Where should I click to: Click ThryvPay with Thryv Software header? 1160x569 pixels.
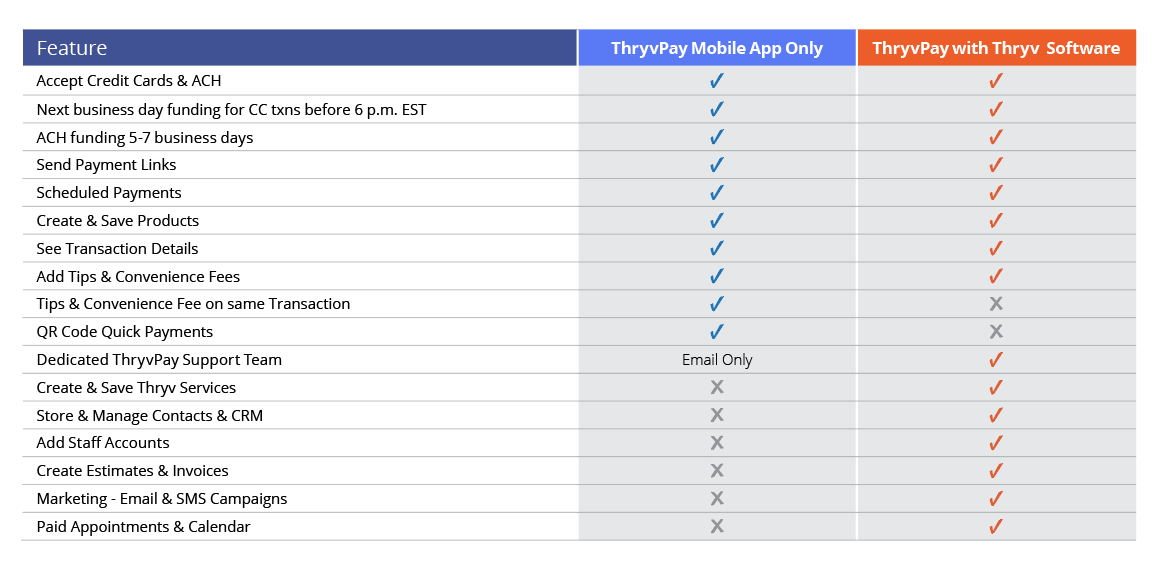[997, 48]
